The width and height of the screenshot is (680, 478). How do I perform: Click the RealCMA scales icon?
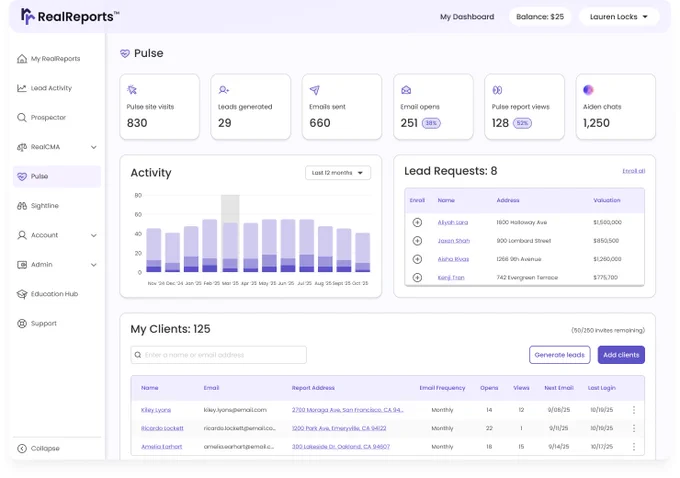(22, 147)
